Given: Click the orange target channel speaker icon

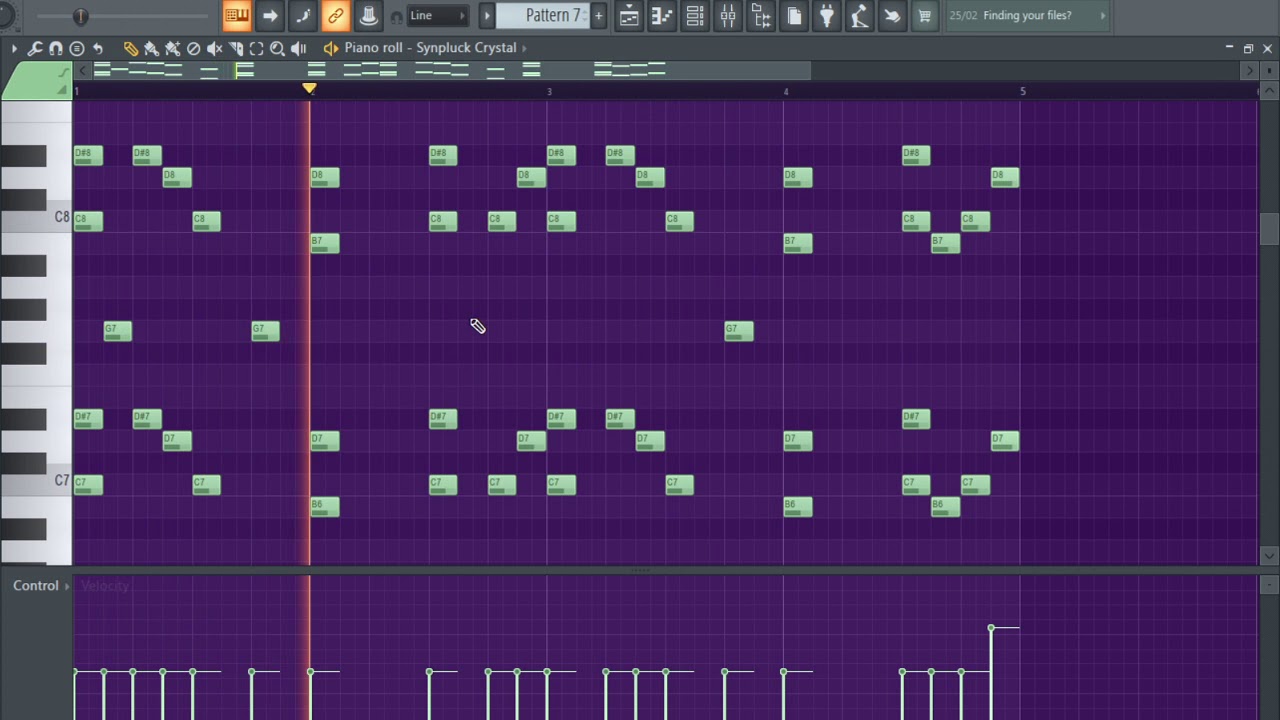Looking at the screenshot, I should (331, 48).
